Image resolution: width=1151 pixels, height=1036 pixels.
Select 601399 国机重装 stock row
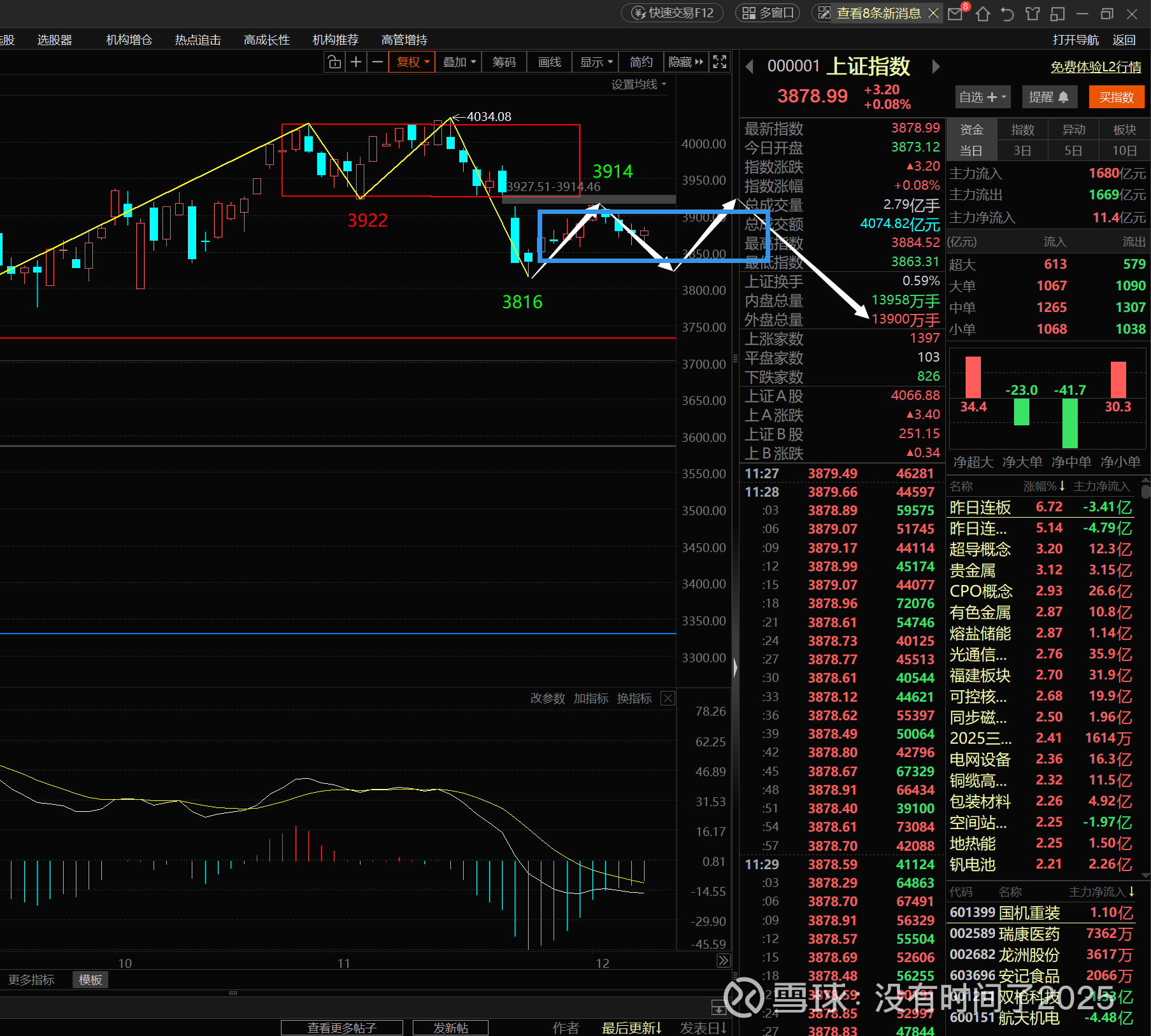1041,912
